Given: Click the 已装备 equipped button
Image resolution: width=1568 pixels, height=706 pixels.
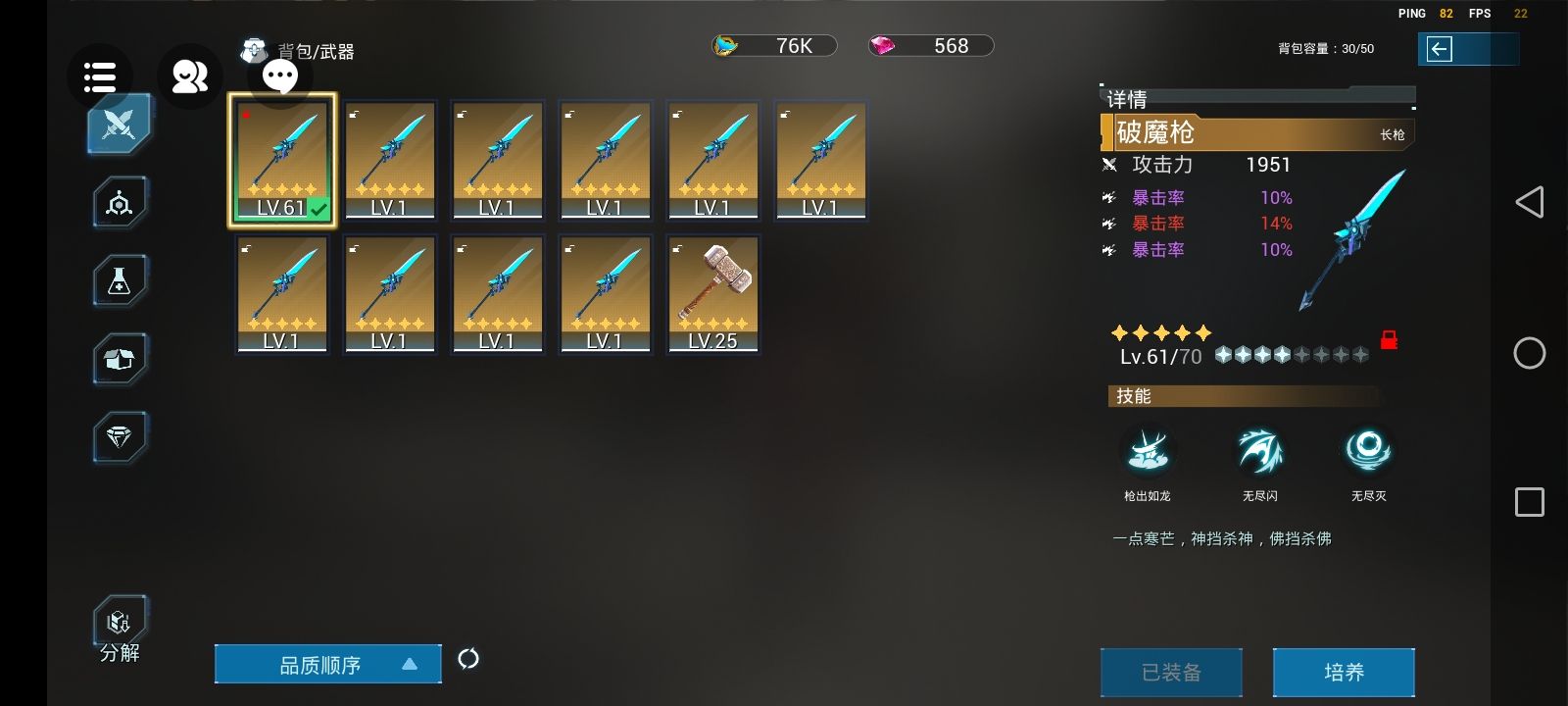Looking at the screenshot, I should click(x=1171, y=673).
